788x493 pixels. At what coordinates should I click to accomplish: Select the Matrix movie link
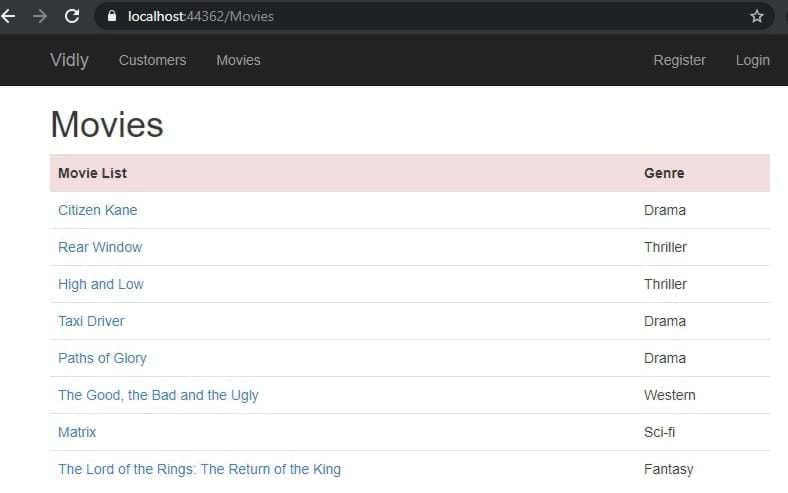77,432
